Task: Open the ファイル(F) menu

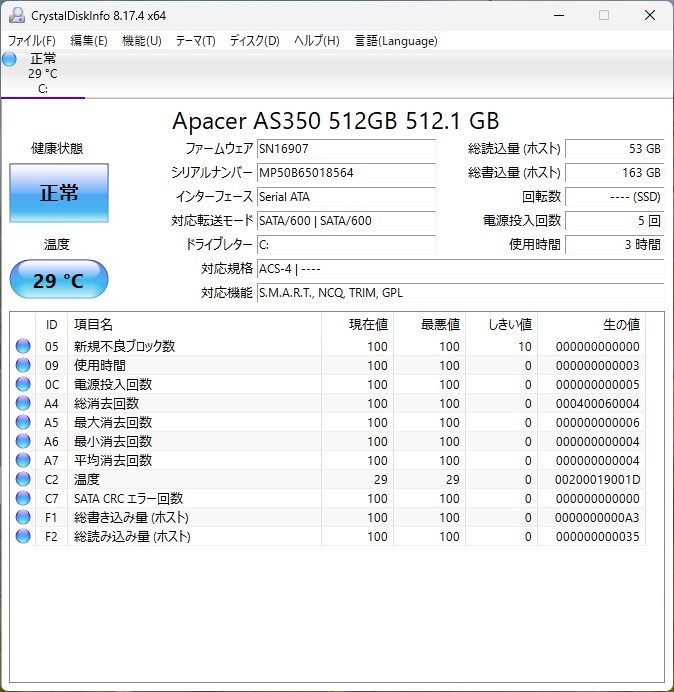Action: click(32, 41)
